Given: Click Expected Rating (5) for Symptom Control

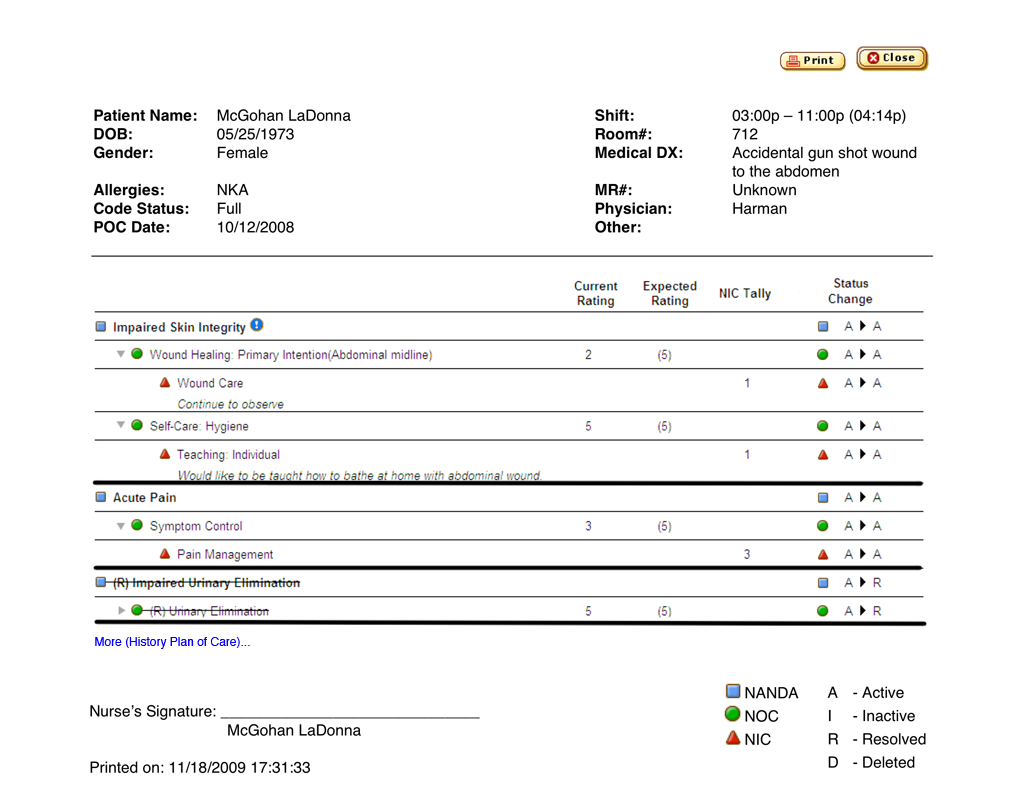Looking at the screenshot, I should click(664, 526).
